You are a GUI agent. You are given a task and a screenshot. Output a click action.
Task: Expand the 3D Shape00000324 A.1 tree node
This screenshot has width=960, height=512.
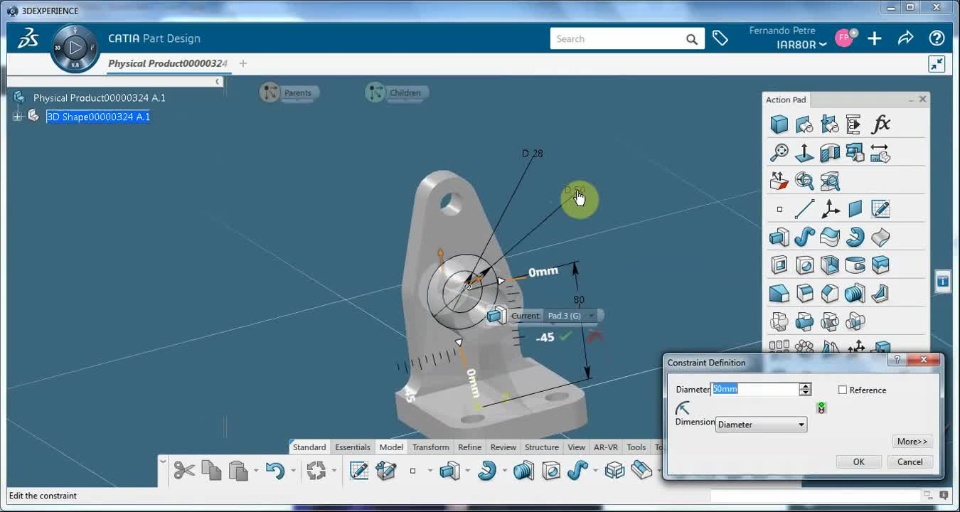(17, 116)
